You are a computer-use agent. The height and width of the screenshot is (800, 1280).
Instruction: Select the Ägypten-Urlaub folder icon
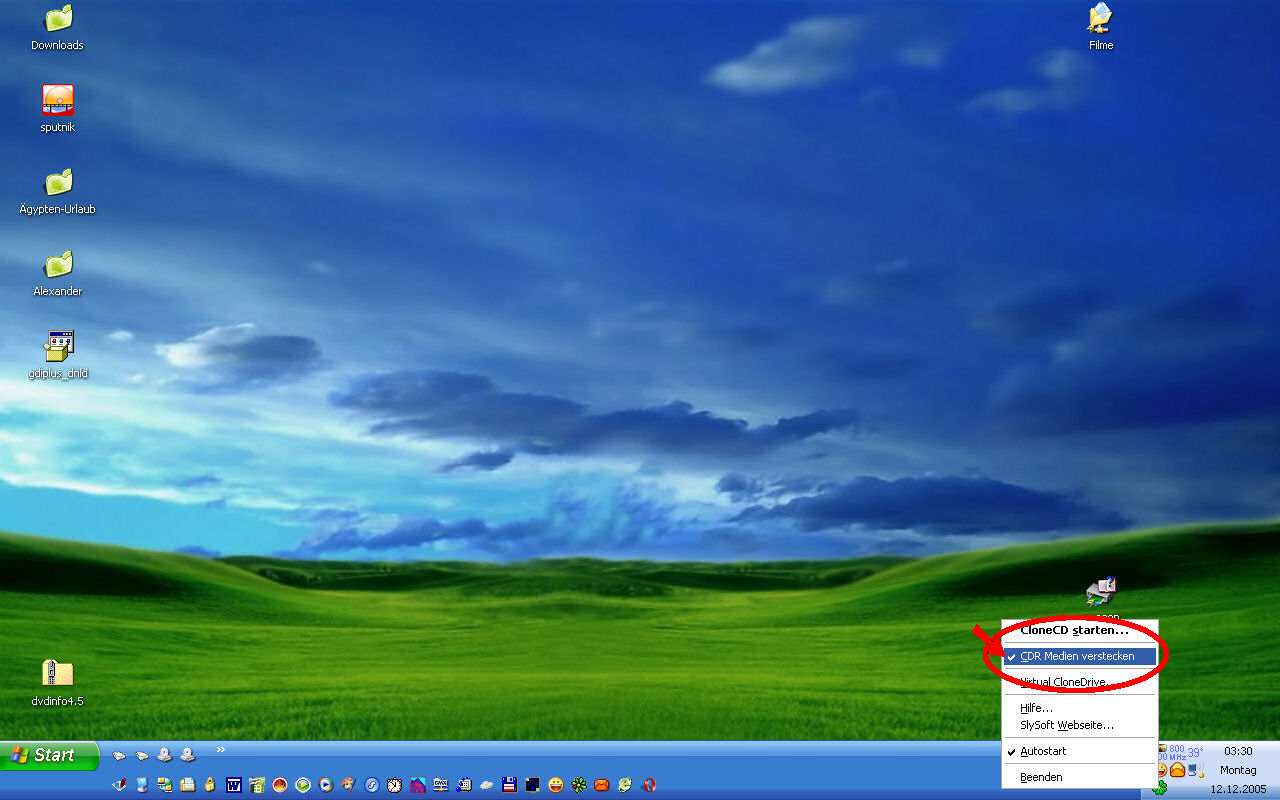(x=58, y=191)
